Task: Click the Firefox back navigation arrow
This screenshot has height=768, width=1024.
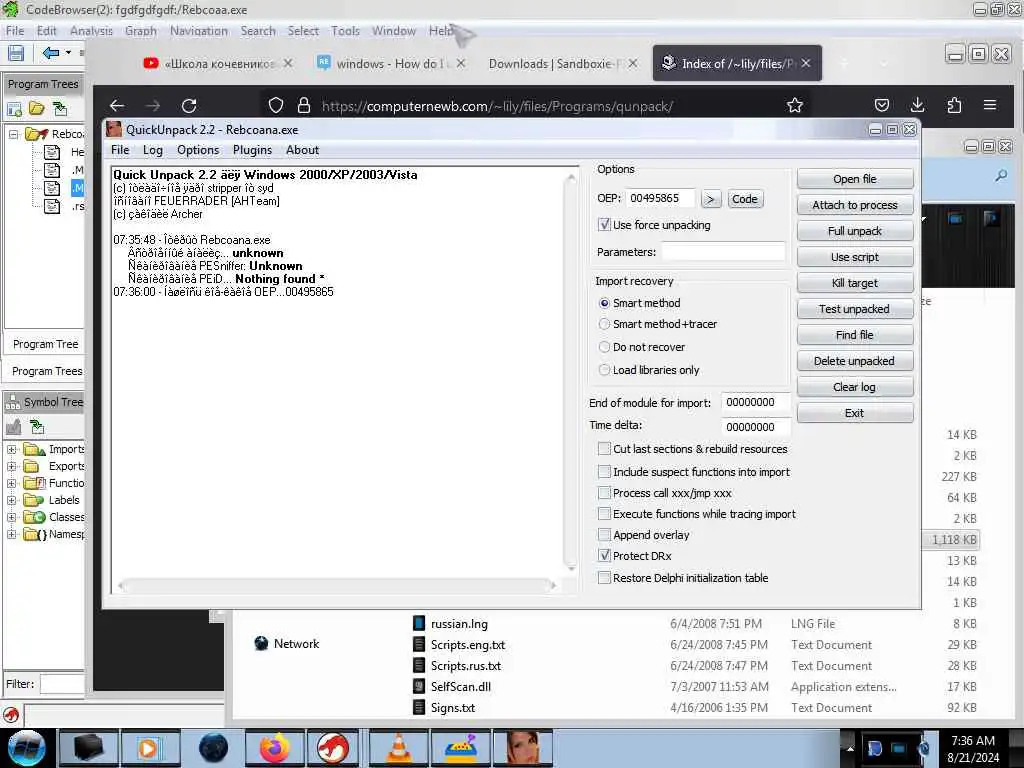Action: (x=117, y=105)
